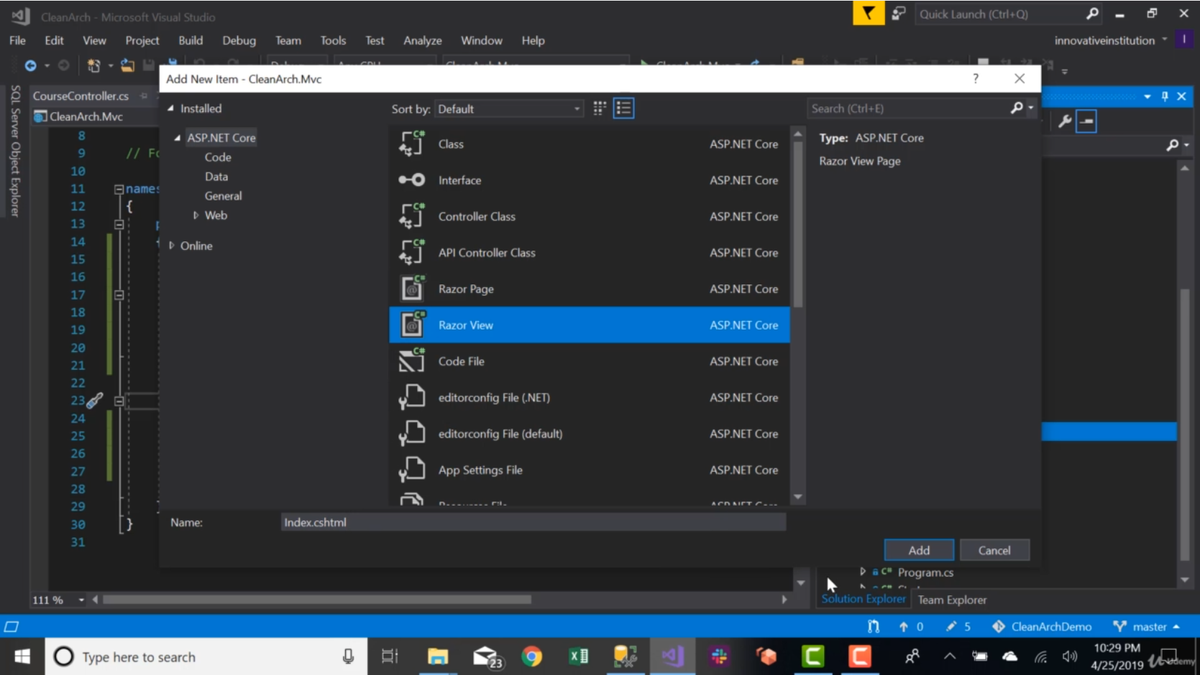The width and height of the screenshot is (1200, 675).
Task: Switch to Solution Explorer tab
Action: pos(863,599)
